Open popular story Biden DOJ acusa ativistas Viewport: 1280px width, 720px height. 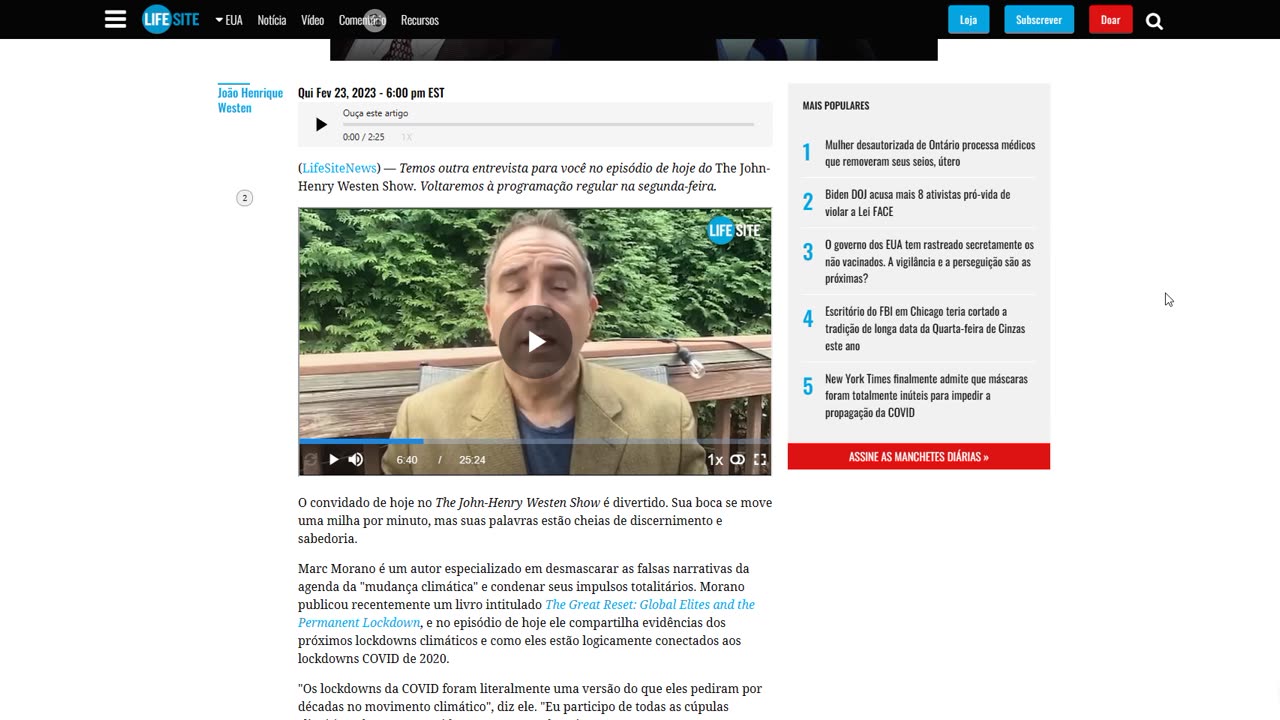point(917,203)
